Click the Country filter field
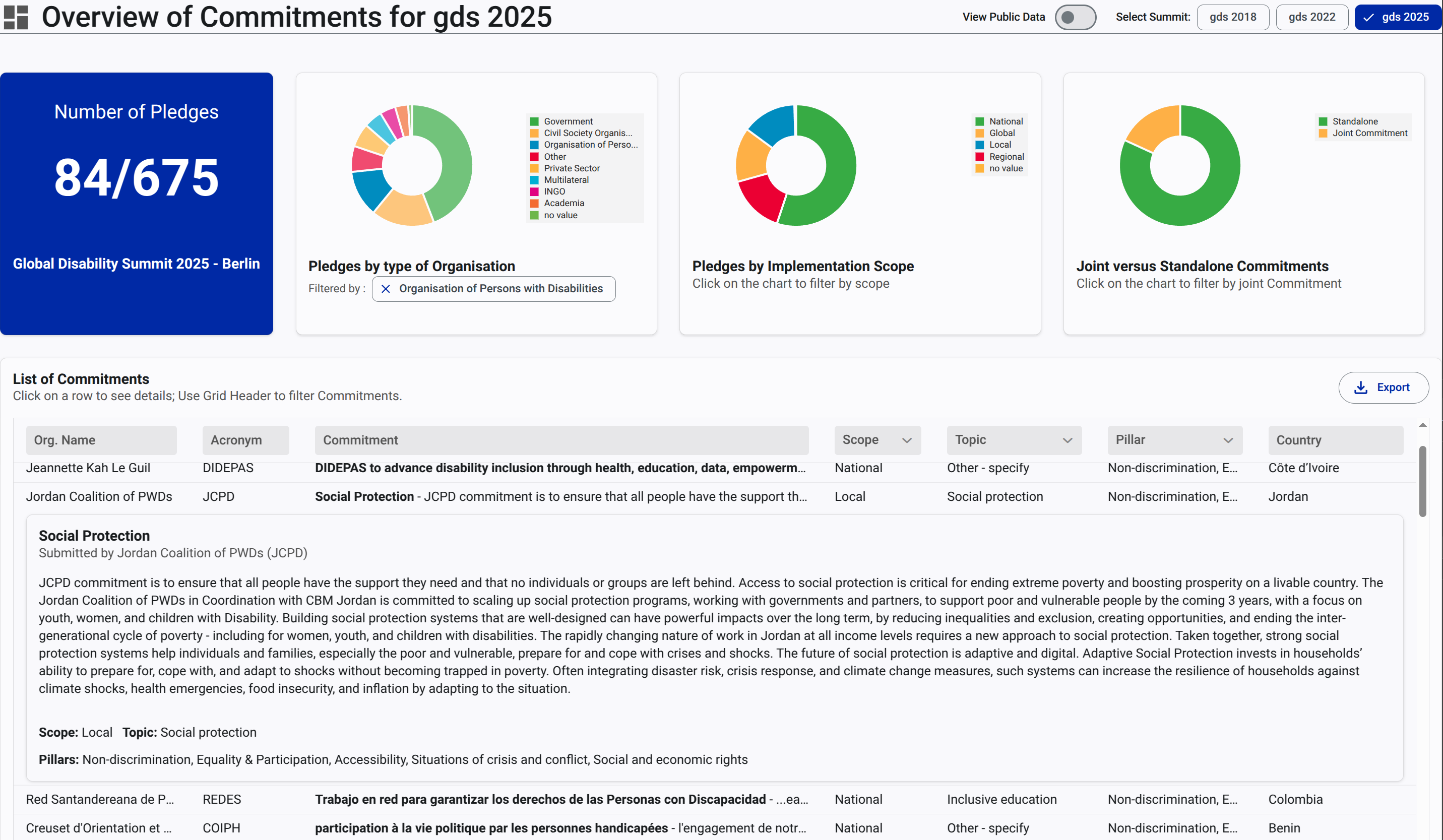The image size is (1443, 840). pyautogui.click(x=1335, y=440)
